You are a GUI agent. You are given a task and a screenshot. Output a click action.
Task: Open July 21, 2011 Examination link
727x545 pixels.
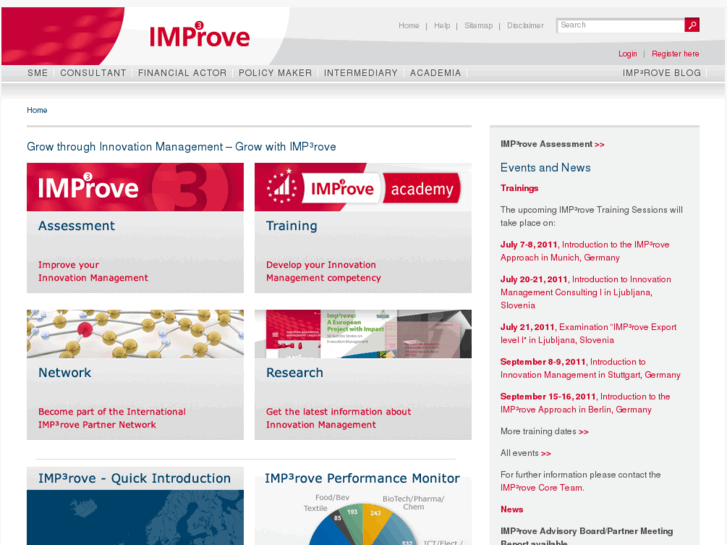(x=588, y=333)
